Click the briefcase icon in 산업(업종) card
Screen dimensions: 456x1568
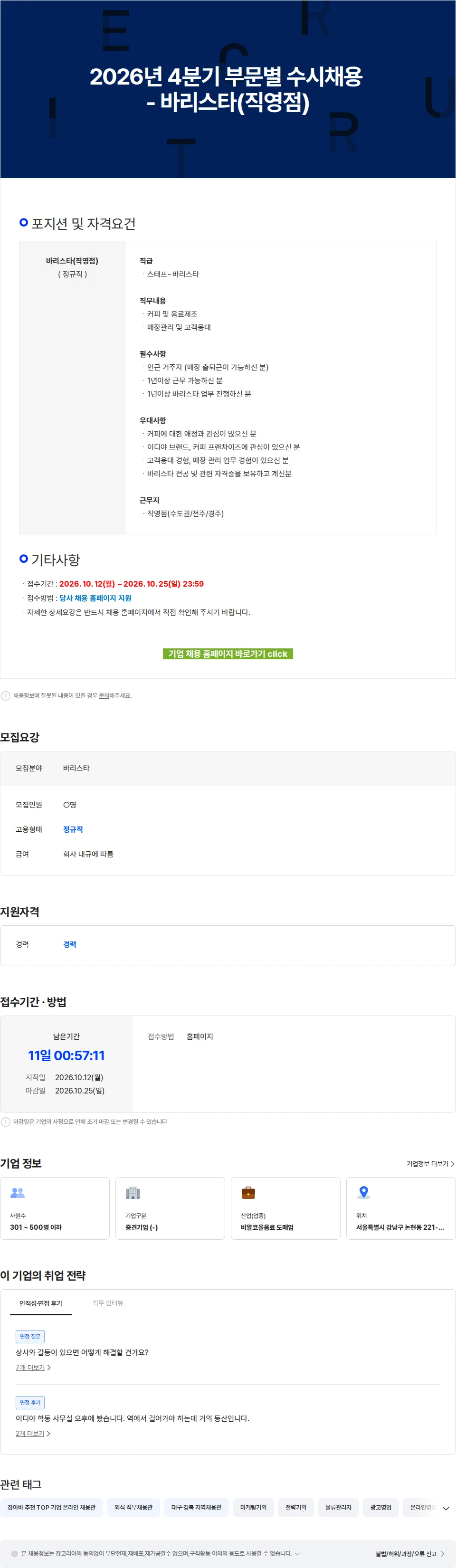(x=248, y=1192)
